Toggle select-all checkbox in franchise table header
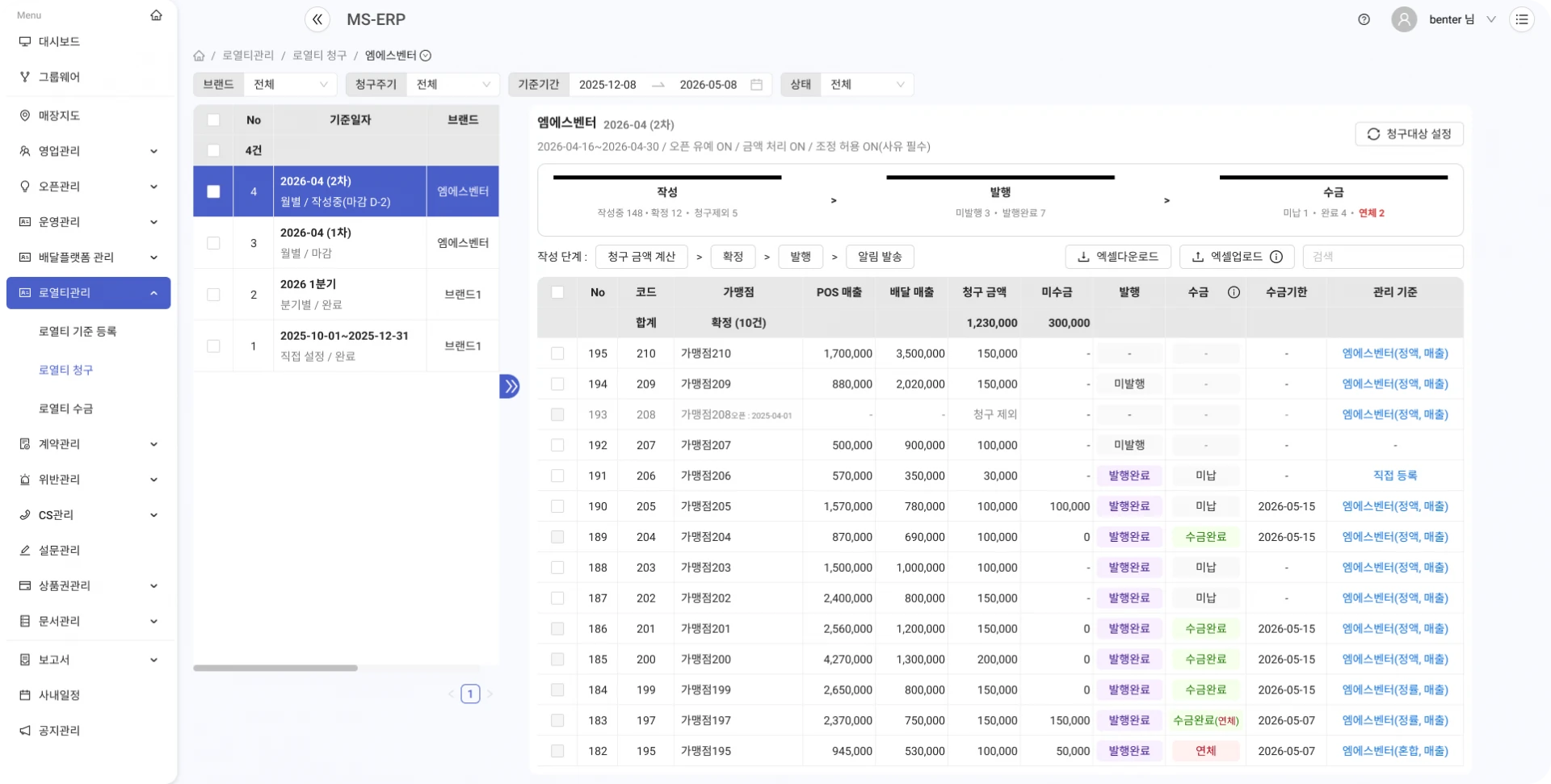1551x784 pixels. click(557, 292)
